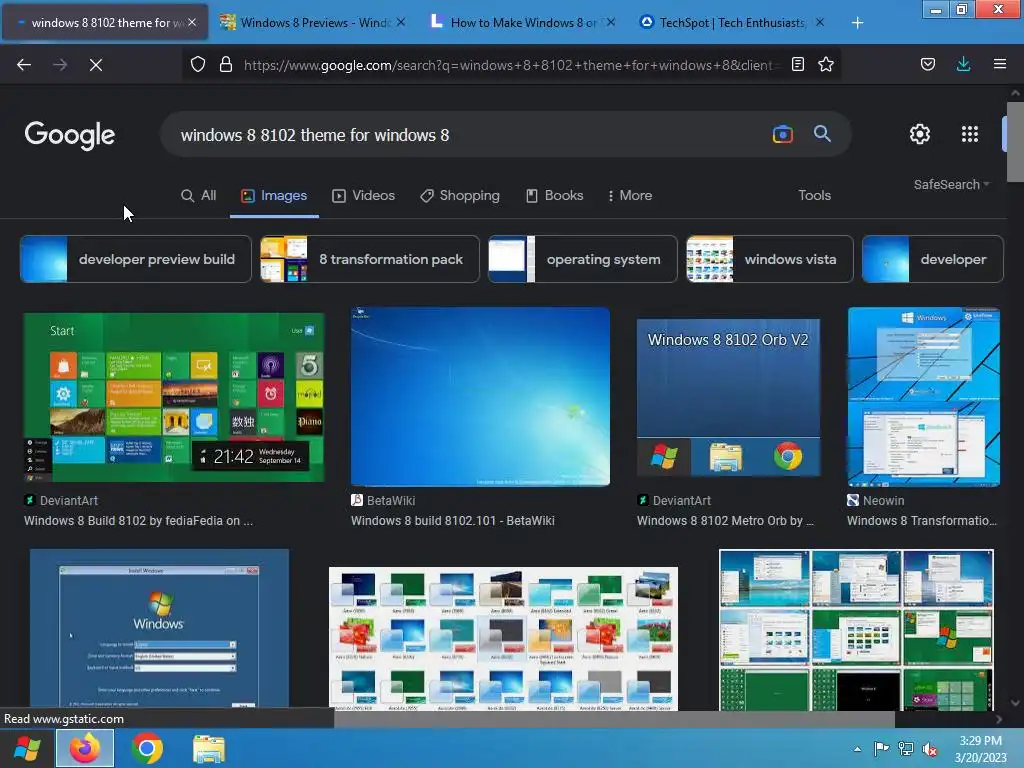Open network tray icon

pyautogui.click(x=906, y=749)
